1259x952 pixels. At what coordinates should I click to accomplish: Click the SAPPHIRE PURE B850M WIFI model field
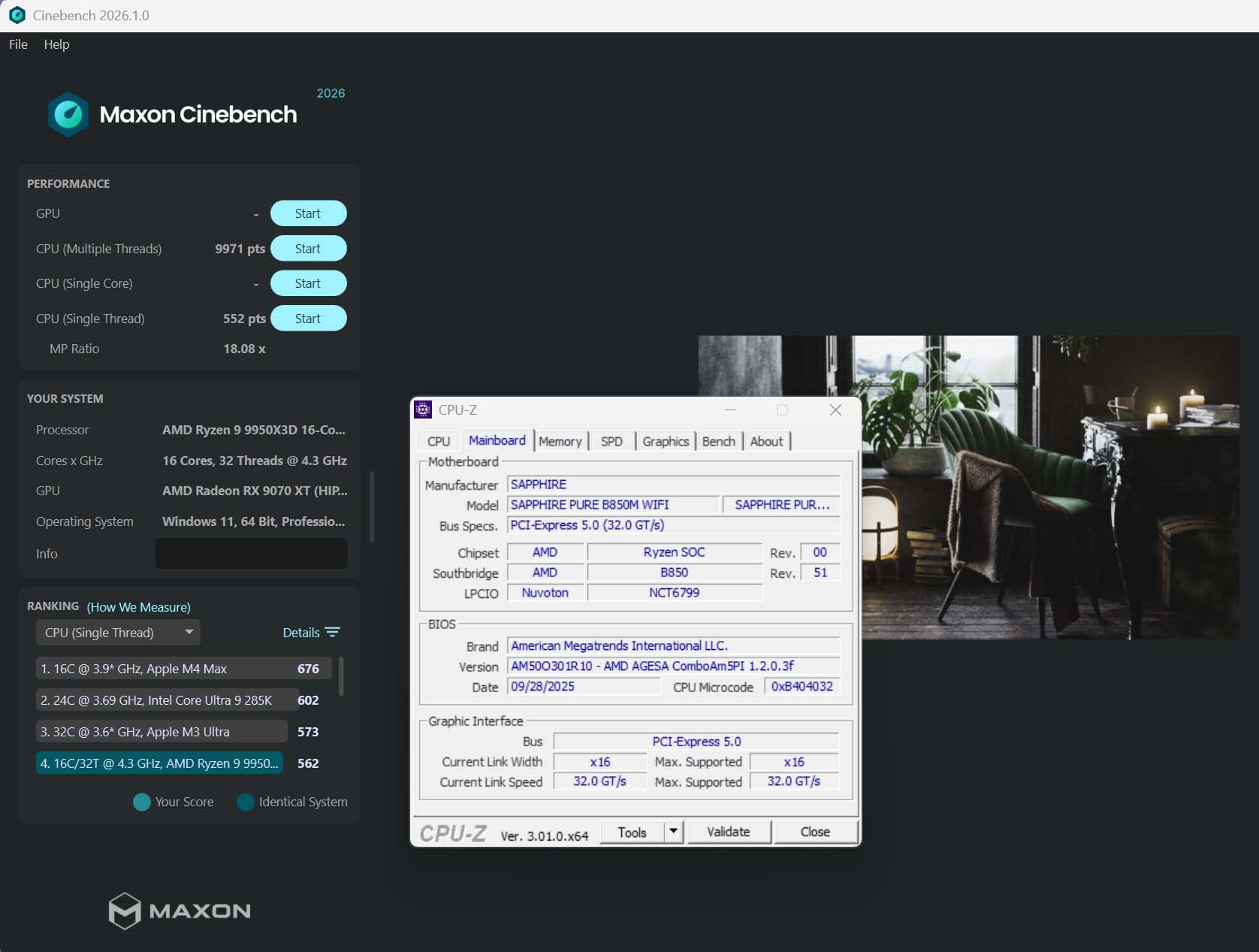(x=613, y=505)
